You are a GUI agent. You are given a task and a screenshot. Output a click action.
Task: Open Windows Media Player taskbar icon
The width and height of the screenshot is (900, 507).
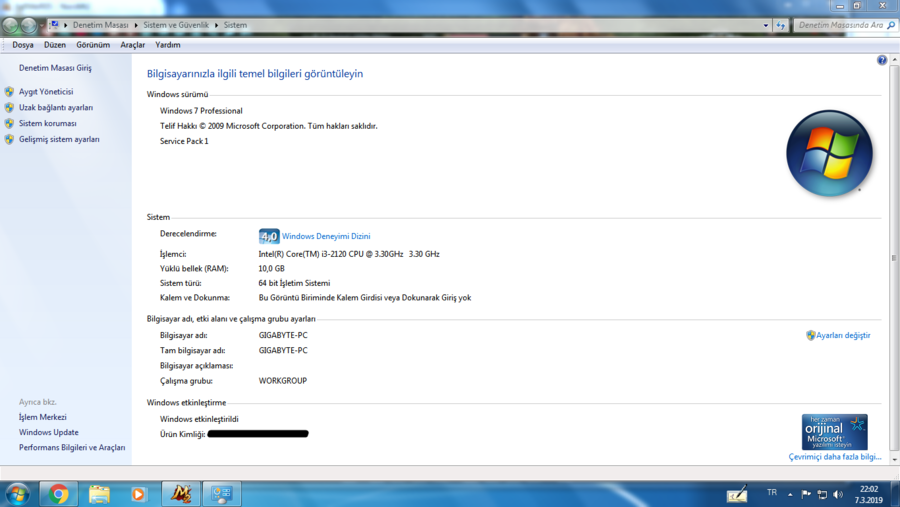(x=138, y=494)
